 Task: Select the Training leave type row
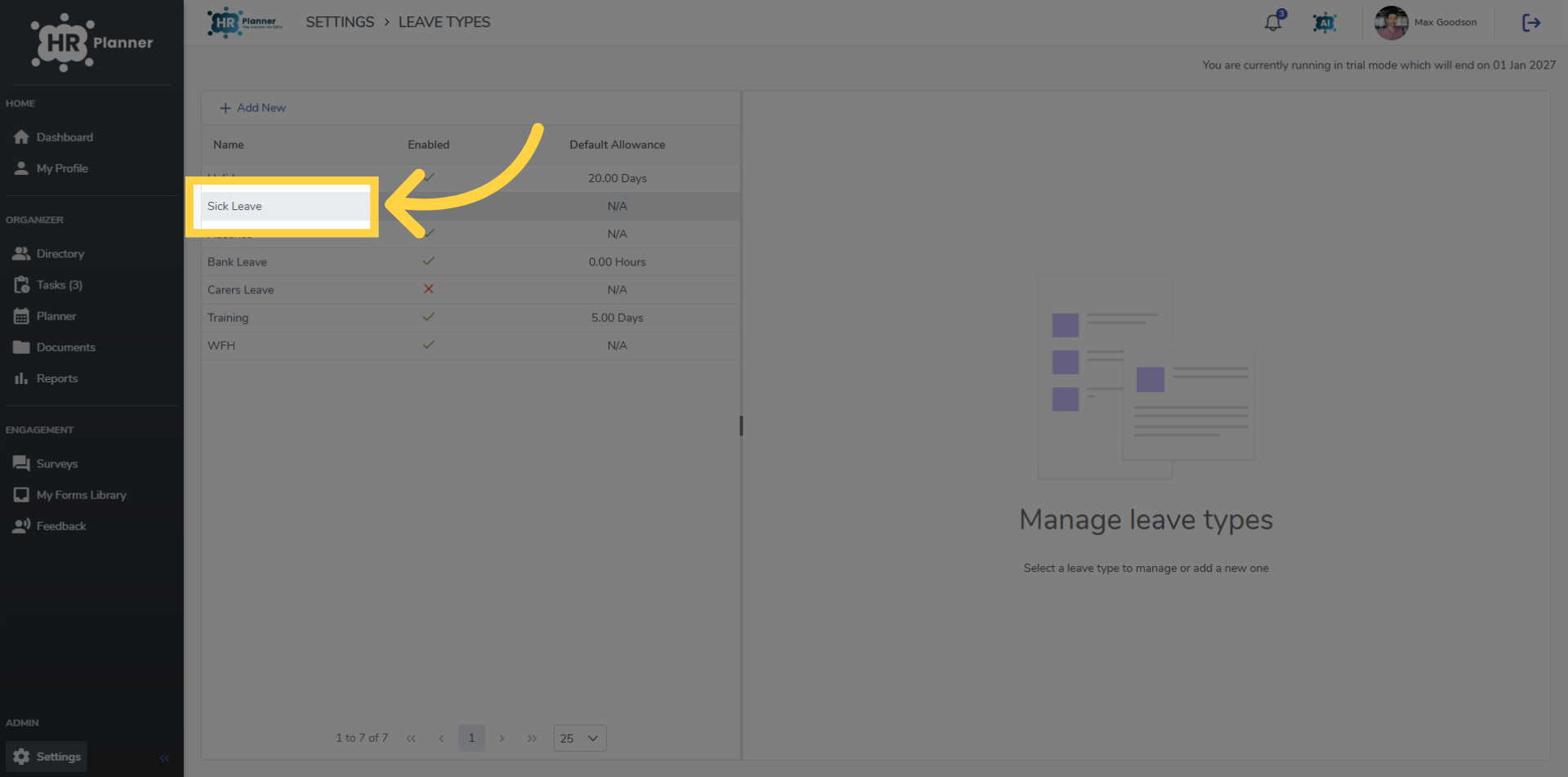471,318
